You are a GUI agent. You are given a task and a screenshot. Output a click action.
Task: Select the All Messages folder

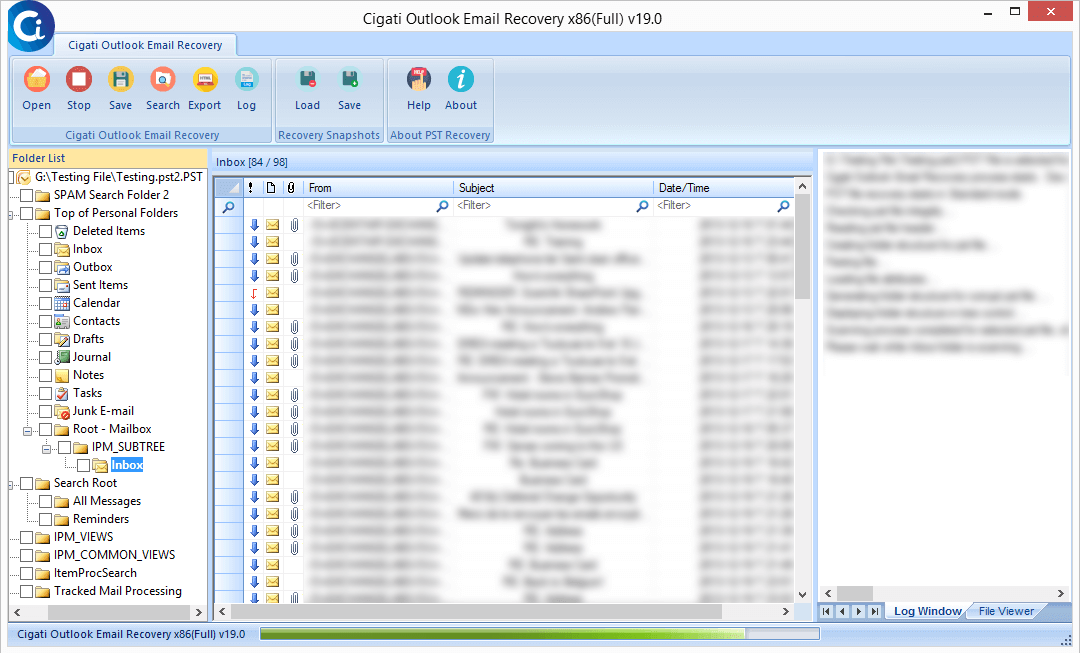[107, 501]
